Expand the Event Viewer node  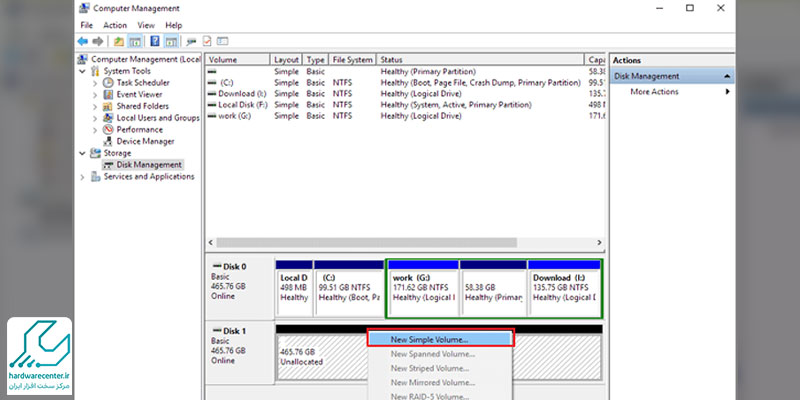coord(95,95)
